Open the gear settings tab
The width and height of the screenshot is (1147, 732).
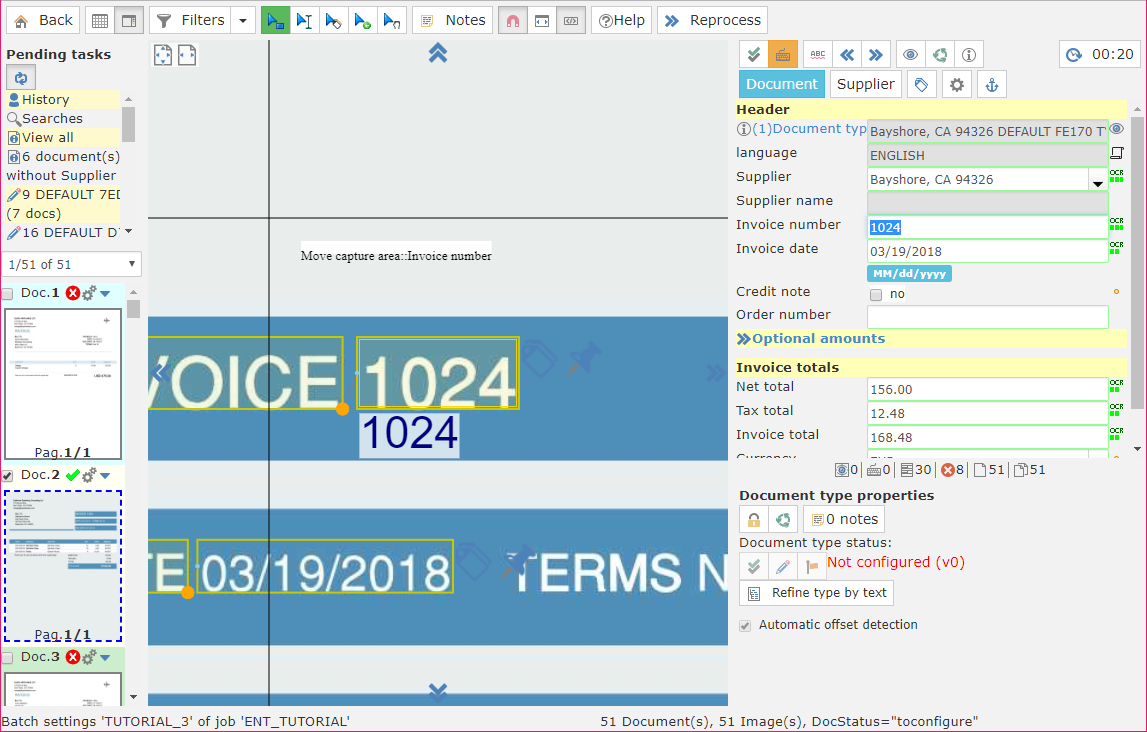[957, 84]
